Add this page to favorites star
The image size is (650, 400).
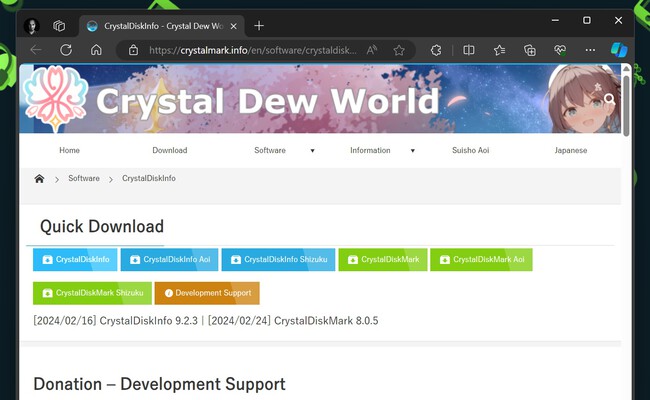tap(399, 50)
